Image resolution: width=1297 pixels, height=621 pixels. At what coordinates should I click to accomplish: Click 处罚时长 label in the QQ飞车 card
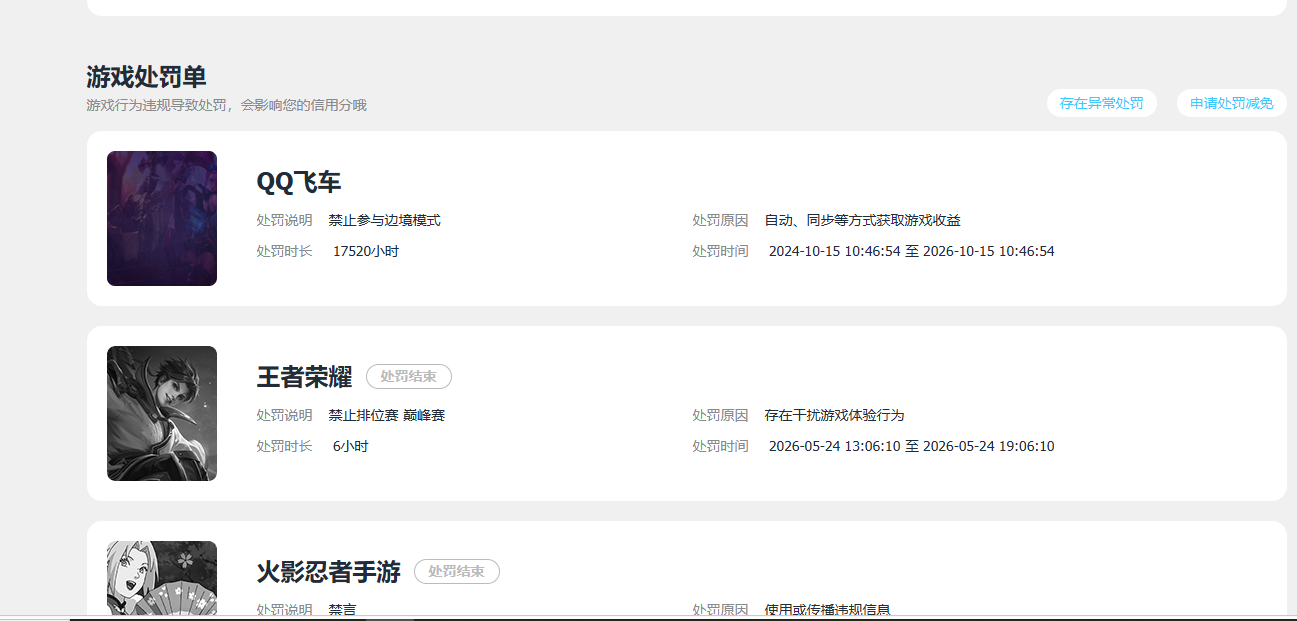click(x=284, y=251)
